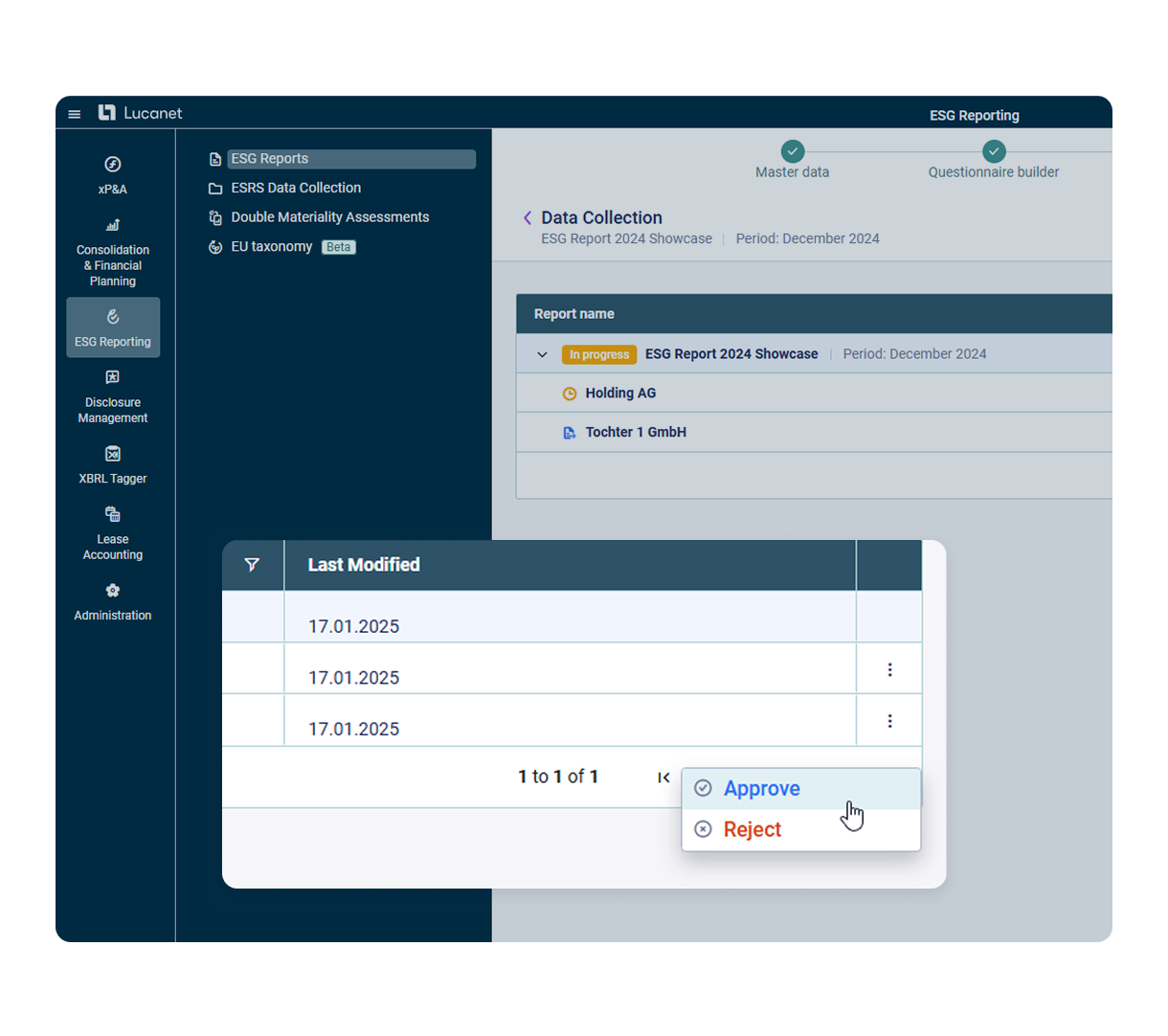Launch the XBRL Tagger module

pos(112,464)
